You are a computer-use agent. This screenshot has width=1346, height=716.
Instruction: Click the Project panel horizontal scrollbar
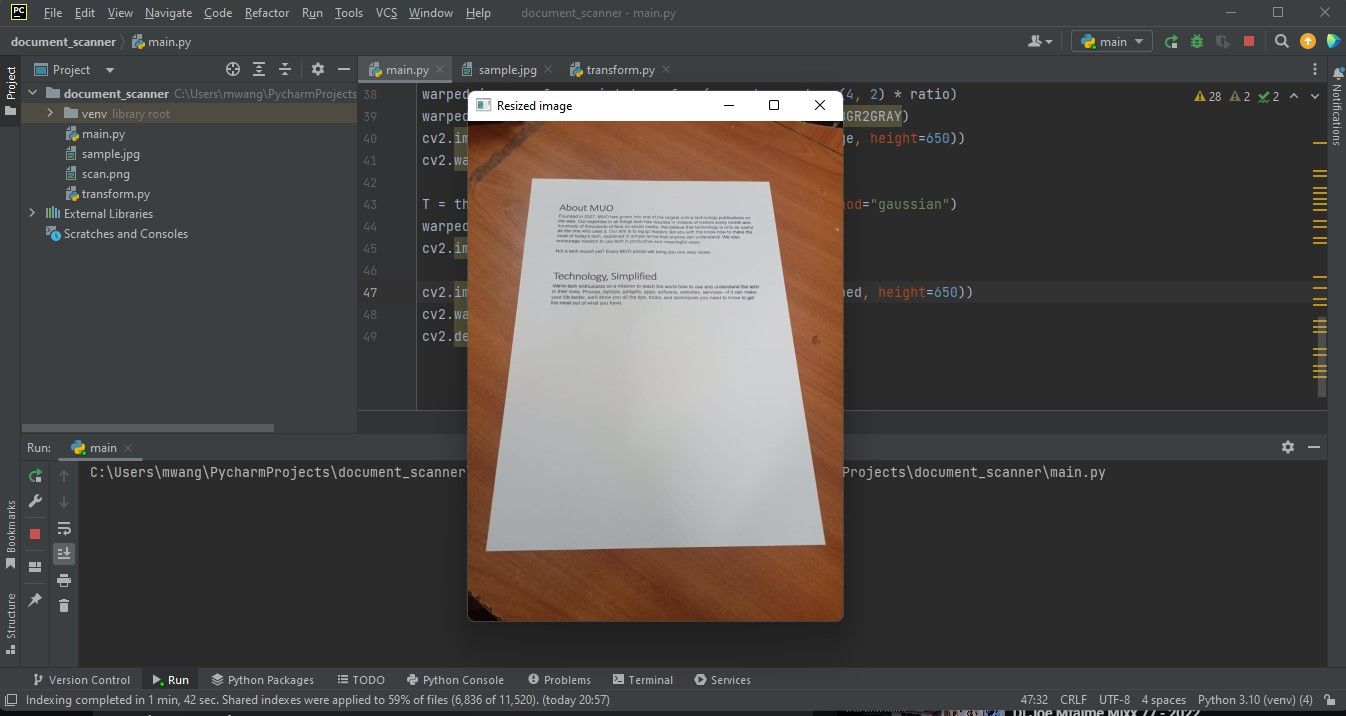pos(150,428)
